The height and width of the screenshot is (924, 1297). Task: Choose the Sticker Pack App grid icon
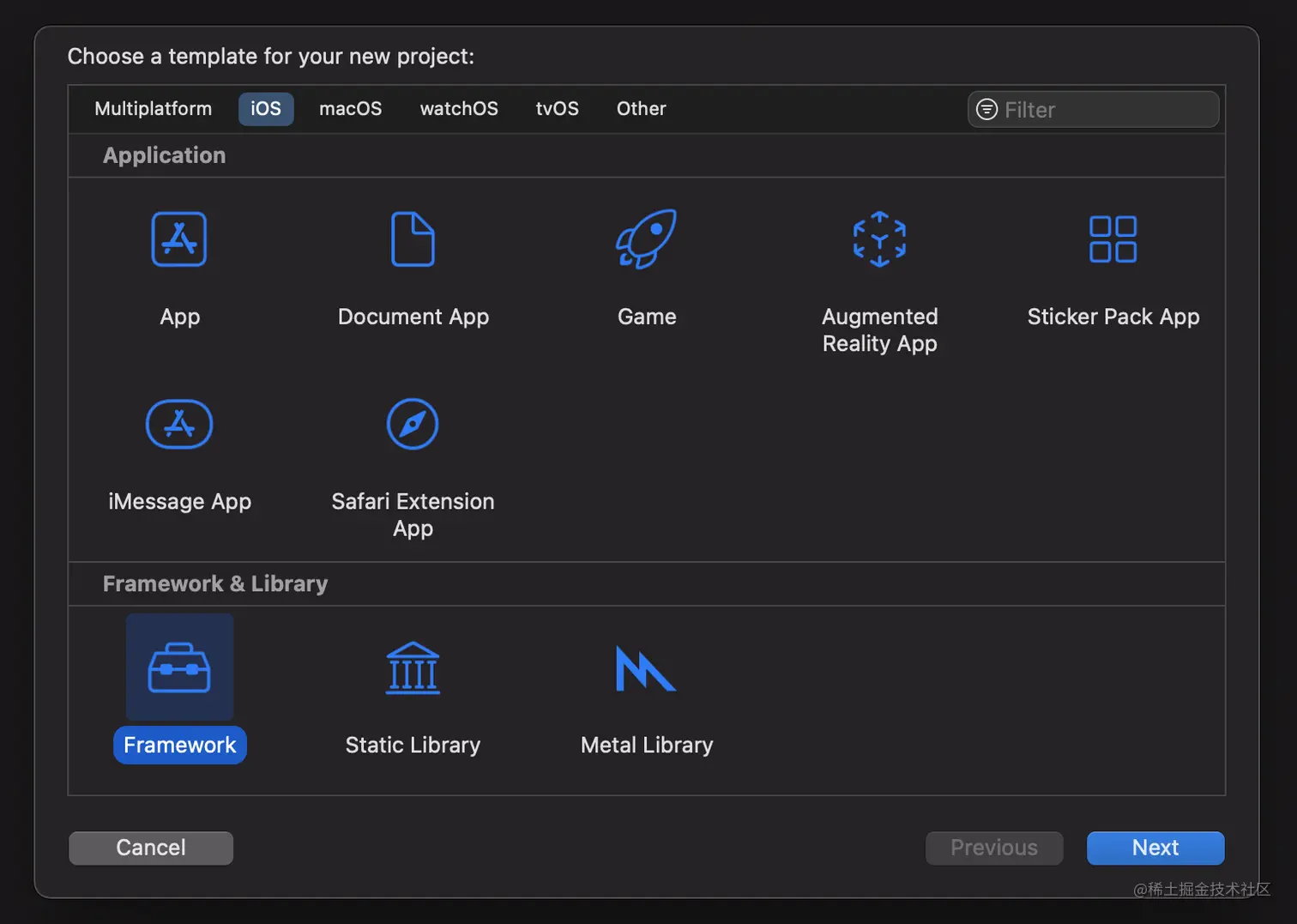[x=1113, y=239]
